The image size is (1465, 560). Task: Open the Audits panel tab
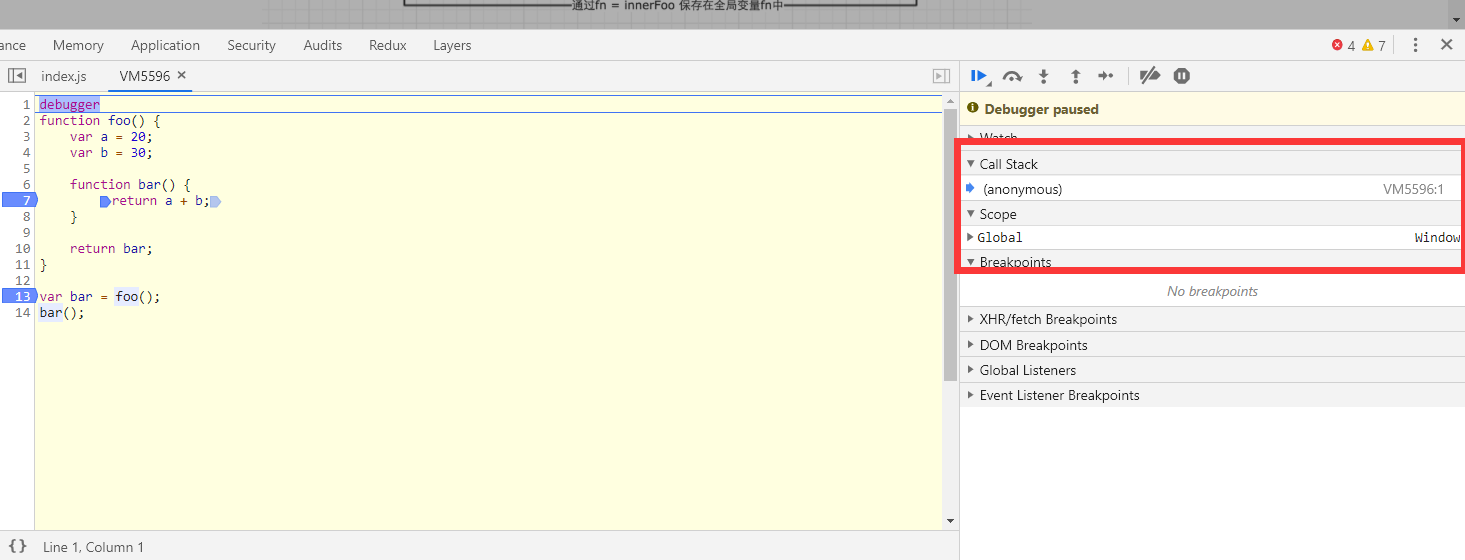click(x=323, y=45)
